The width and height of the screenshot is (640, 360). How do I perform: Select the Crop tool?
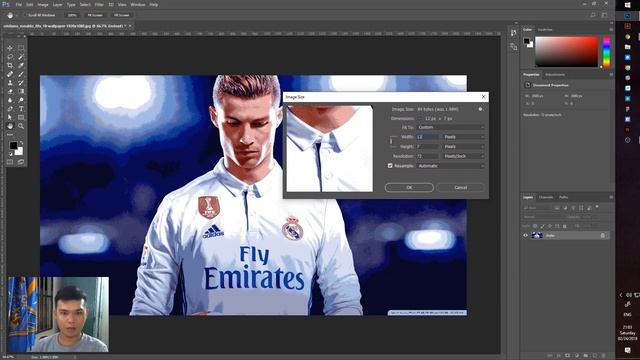[10, 65]
